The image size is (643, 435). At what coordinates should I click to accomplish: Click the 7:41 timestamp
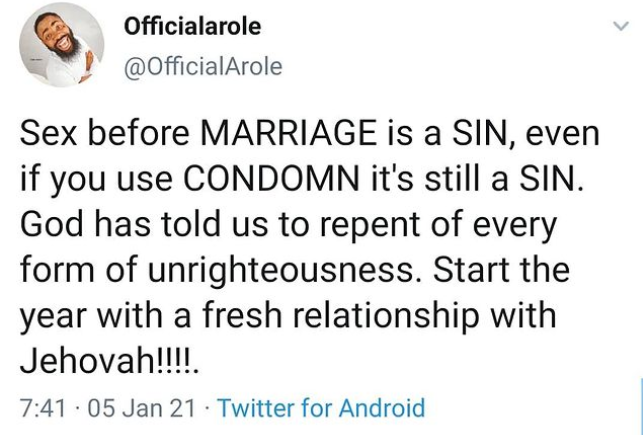pos(42,408)
